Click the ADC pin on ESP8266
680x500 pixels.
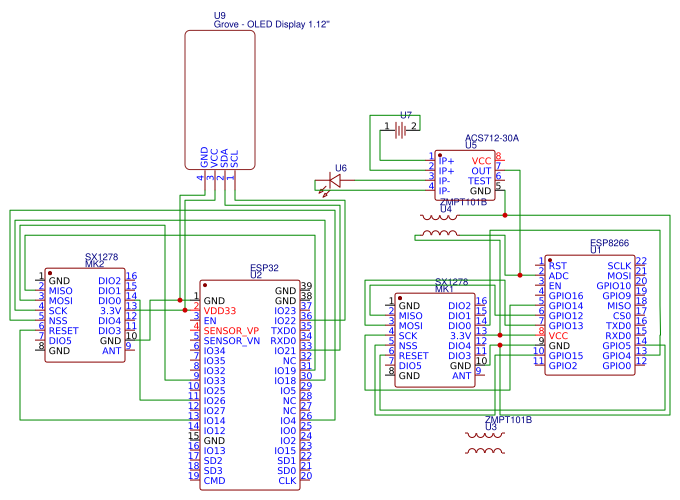pyautogui.click(x=558, y=276)
